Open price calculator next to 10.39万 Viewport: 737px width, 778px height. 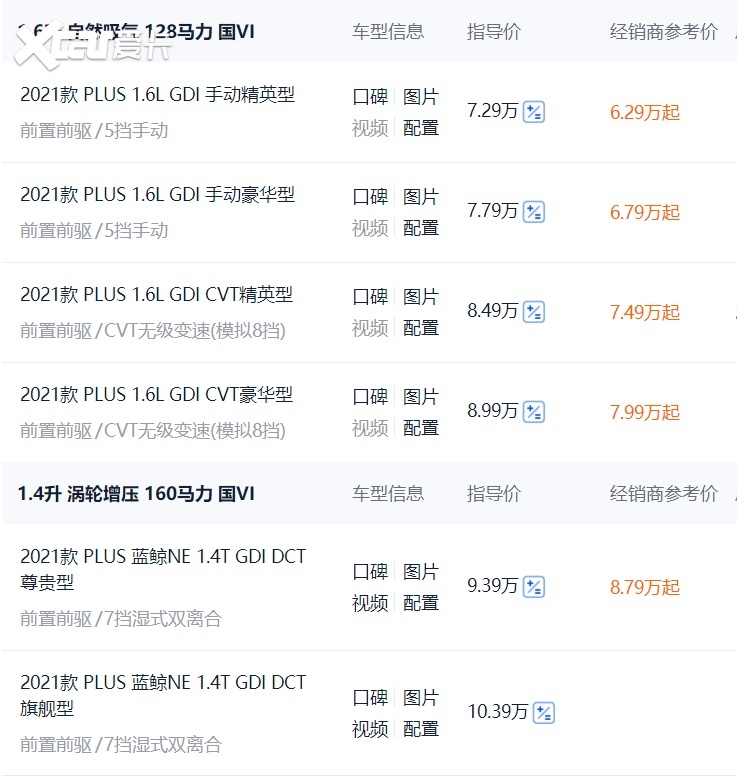(544, 713)
